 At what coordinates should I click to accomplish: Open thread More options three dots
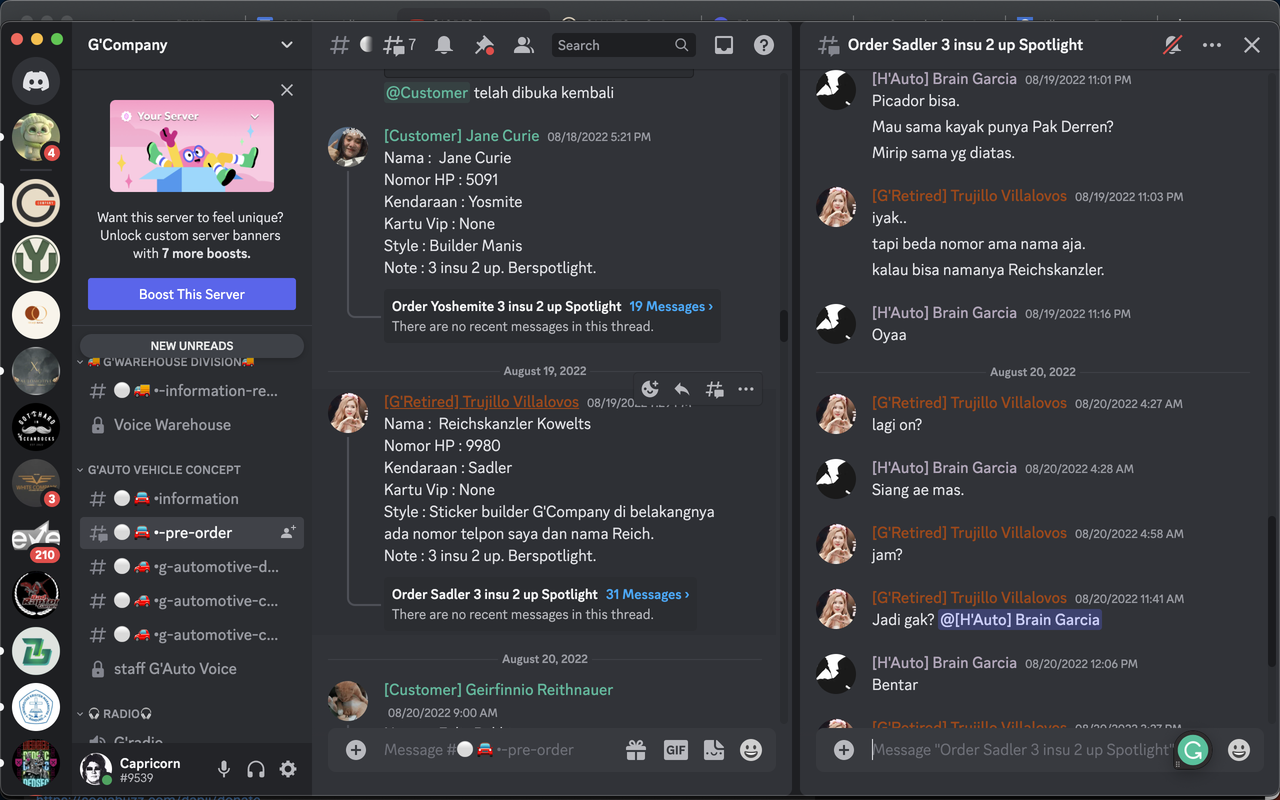pos(1212,45)
